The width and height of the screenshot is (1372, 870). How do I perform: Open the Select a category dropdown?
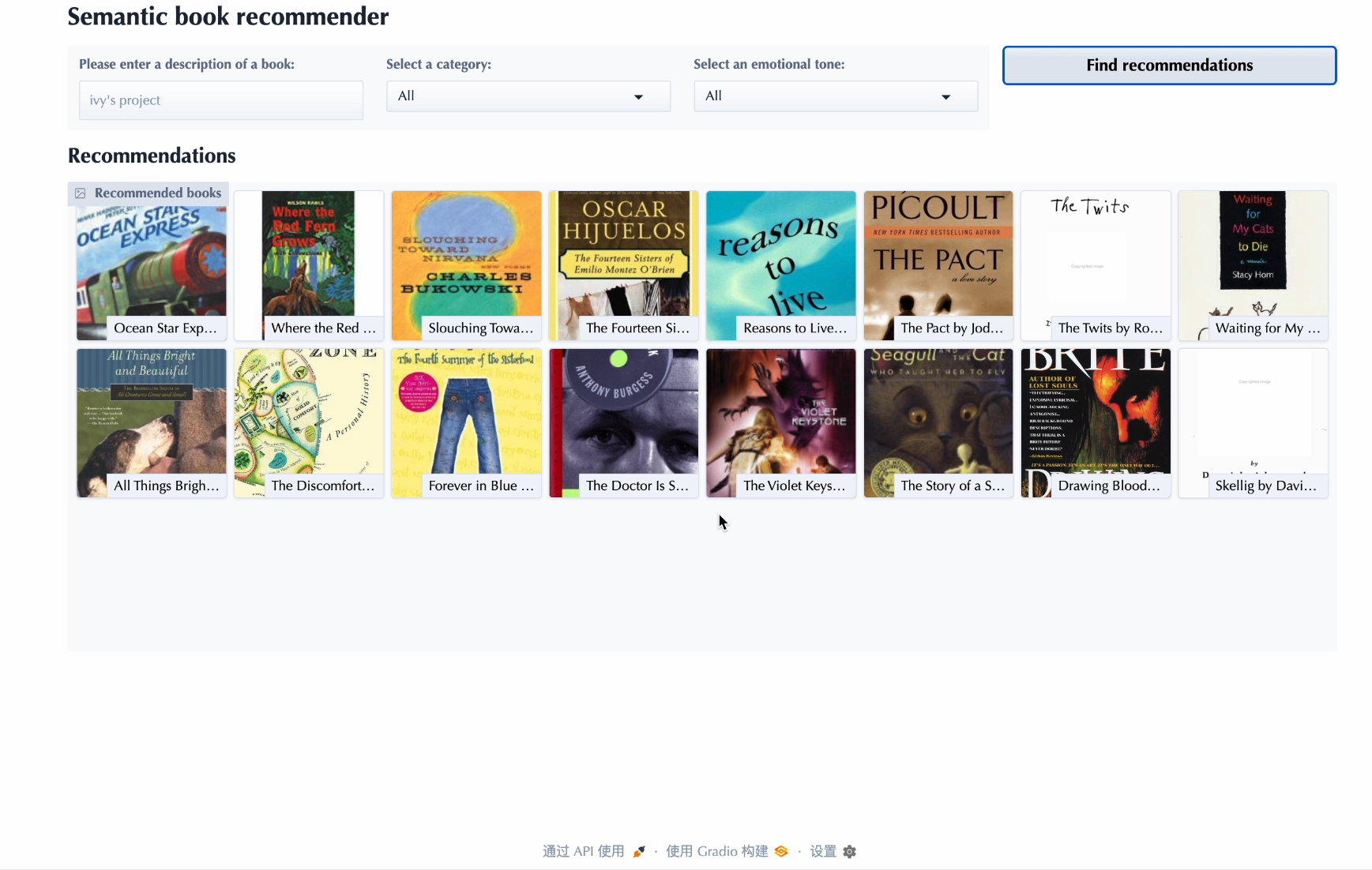click(528, 96)
